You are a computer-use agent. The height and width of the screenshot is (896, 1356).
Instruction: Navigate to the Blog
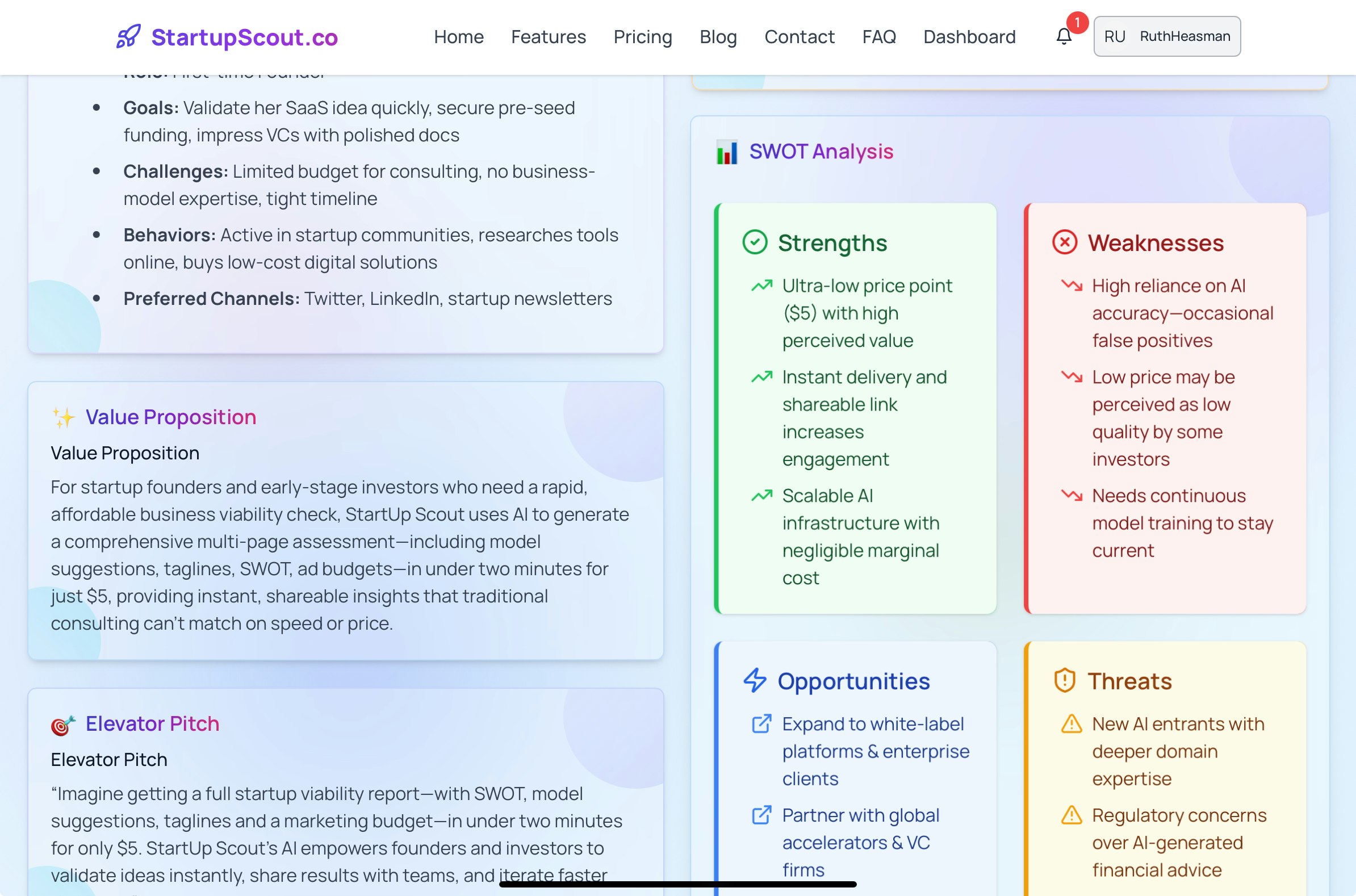pos(718,36)
